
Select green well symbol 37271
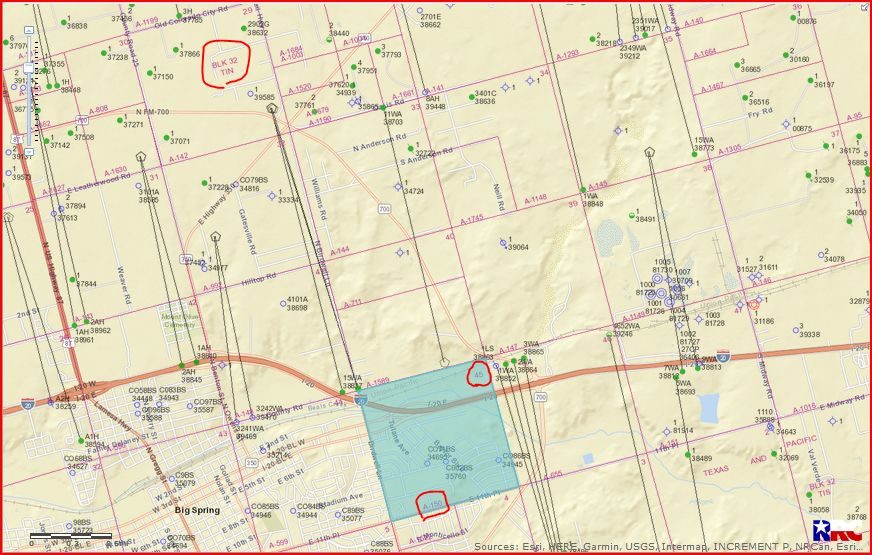click(120, 120)
